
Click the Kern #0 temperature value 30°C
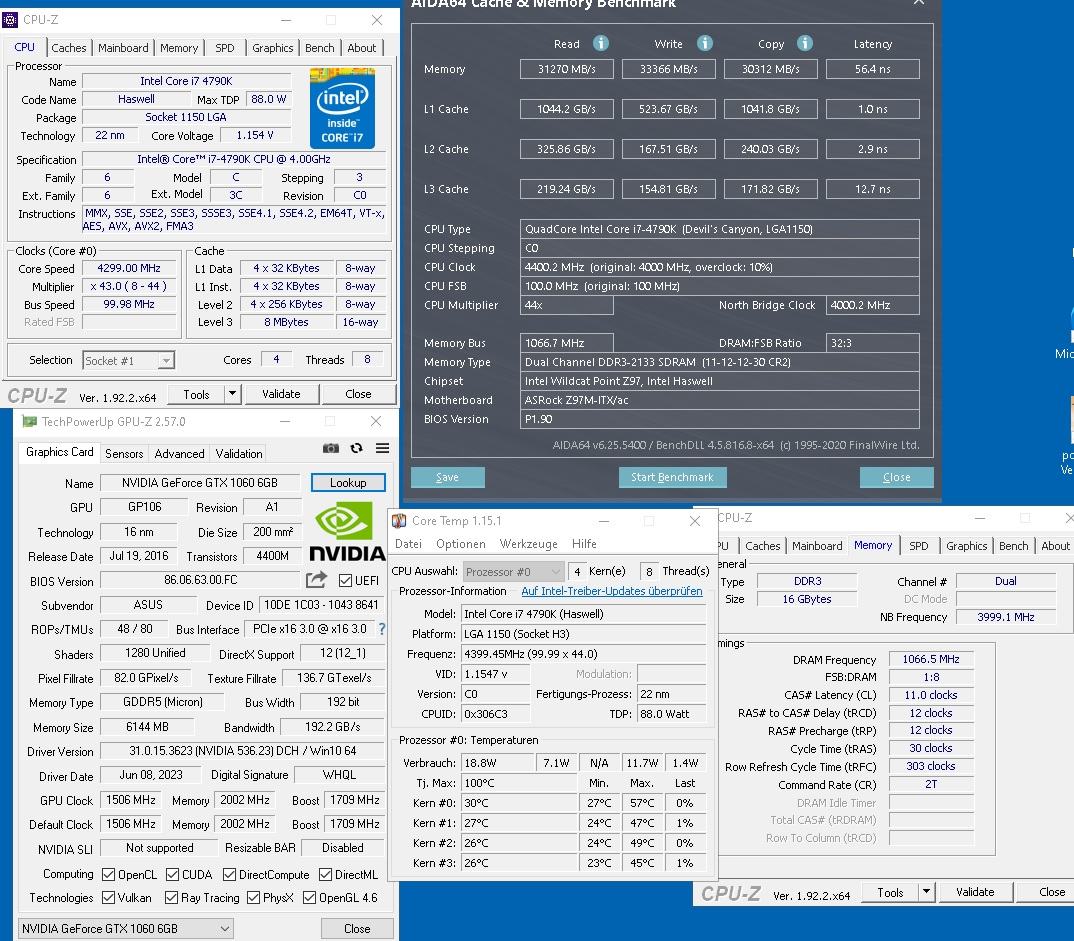[x=519, y=803]
